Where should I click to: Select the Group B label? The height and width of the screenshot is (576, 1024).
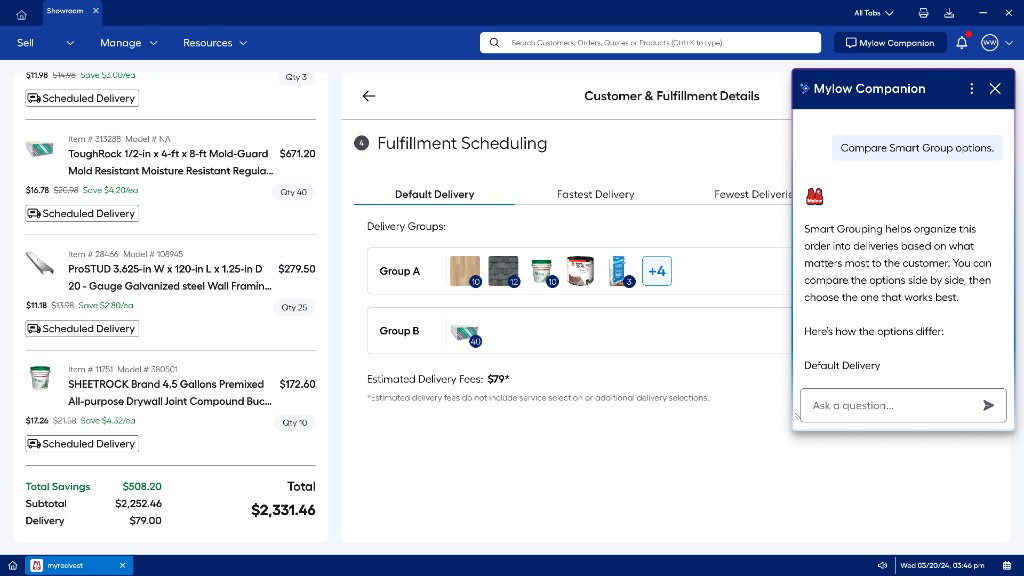399,330
